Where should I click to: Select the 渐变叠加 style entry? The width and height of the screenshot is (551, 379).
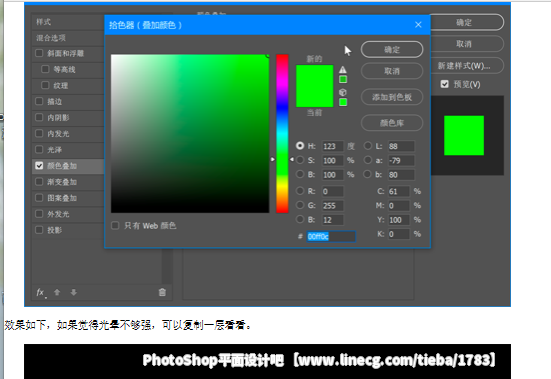[x=67, y=182]
